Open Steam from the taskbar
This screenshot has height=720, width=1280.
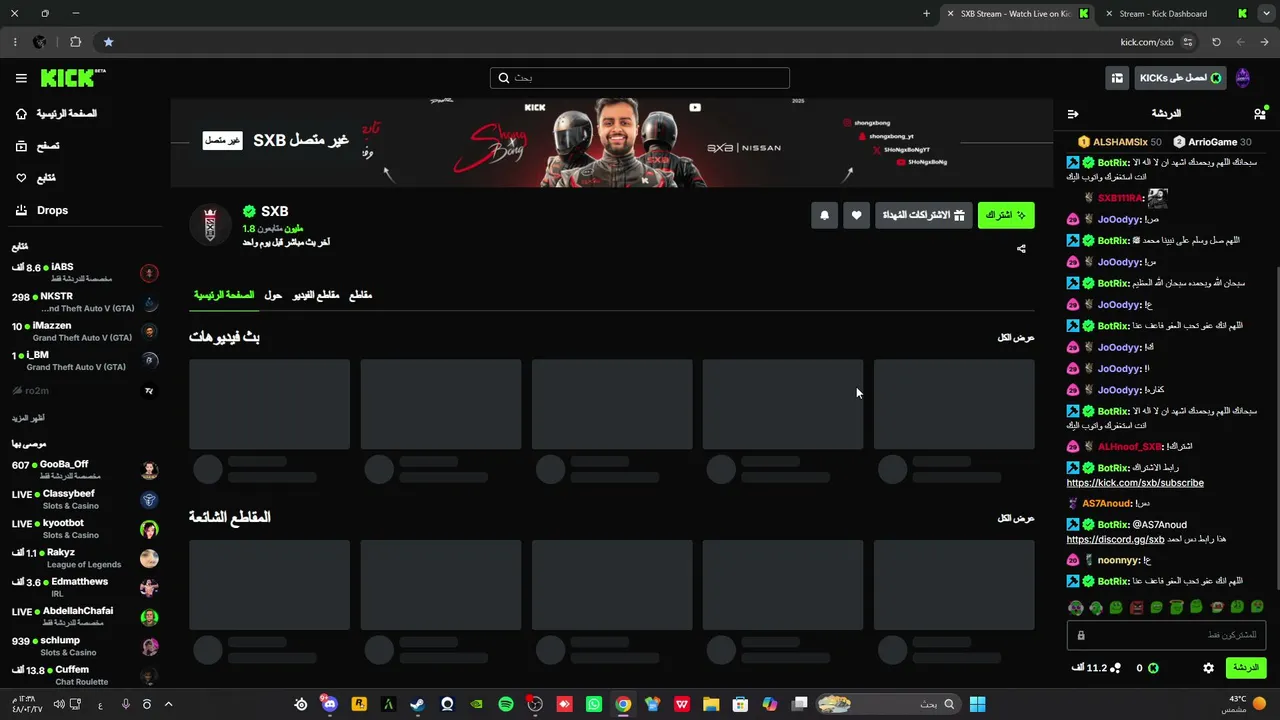pyautogui.click(x=417, y=704)
